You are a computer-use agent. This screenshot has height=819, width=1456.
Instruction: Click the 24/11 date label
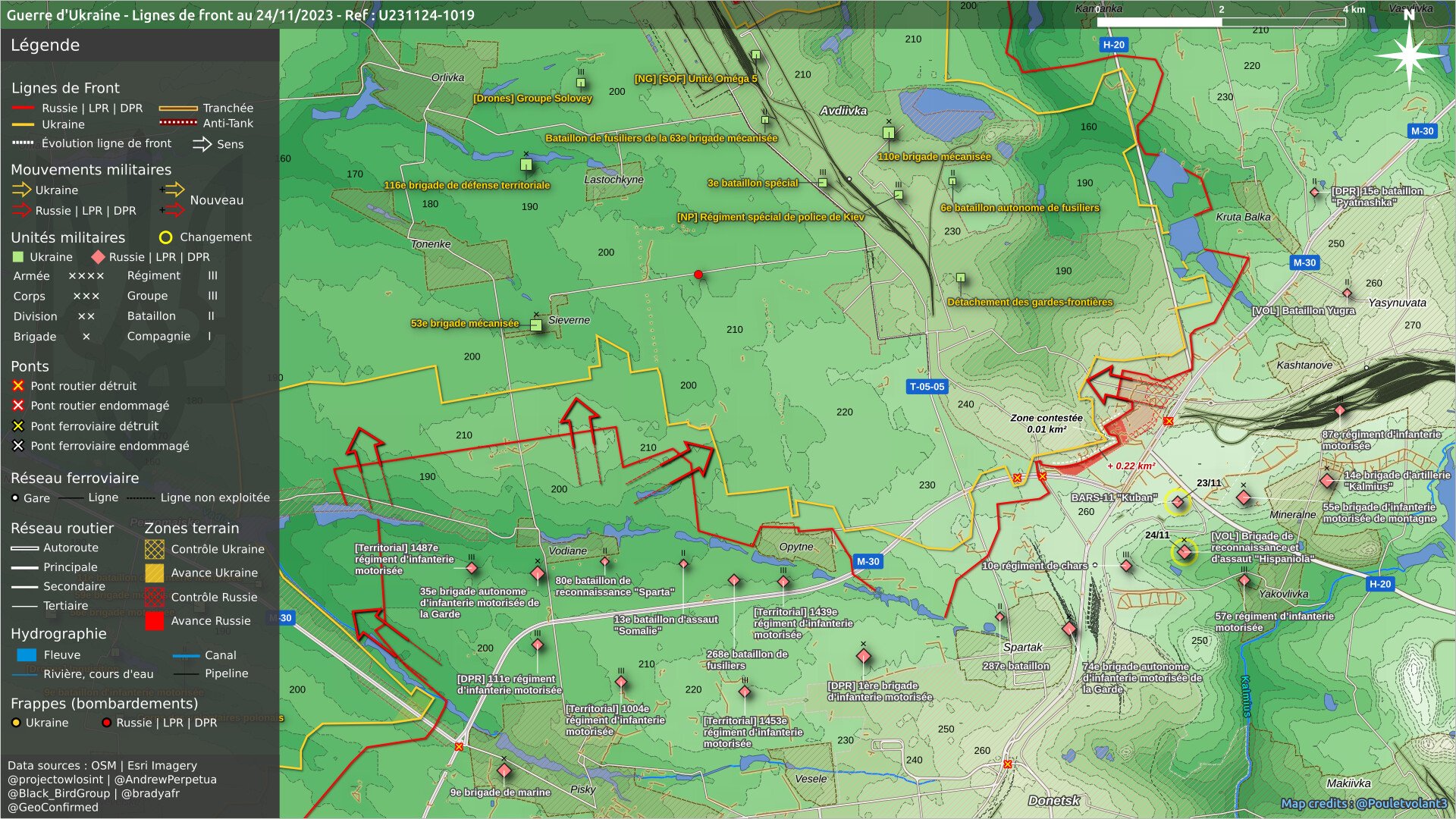click(1156, 535)
